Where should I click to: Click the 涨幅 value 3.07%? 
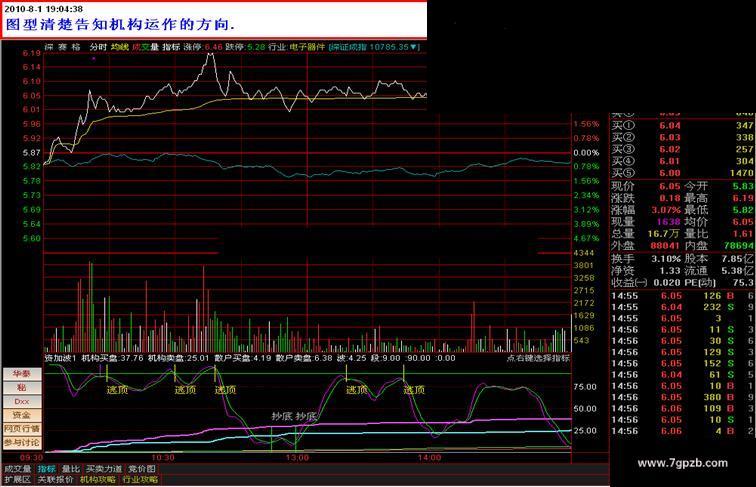[666, 210]
